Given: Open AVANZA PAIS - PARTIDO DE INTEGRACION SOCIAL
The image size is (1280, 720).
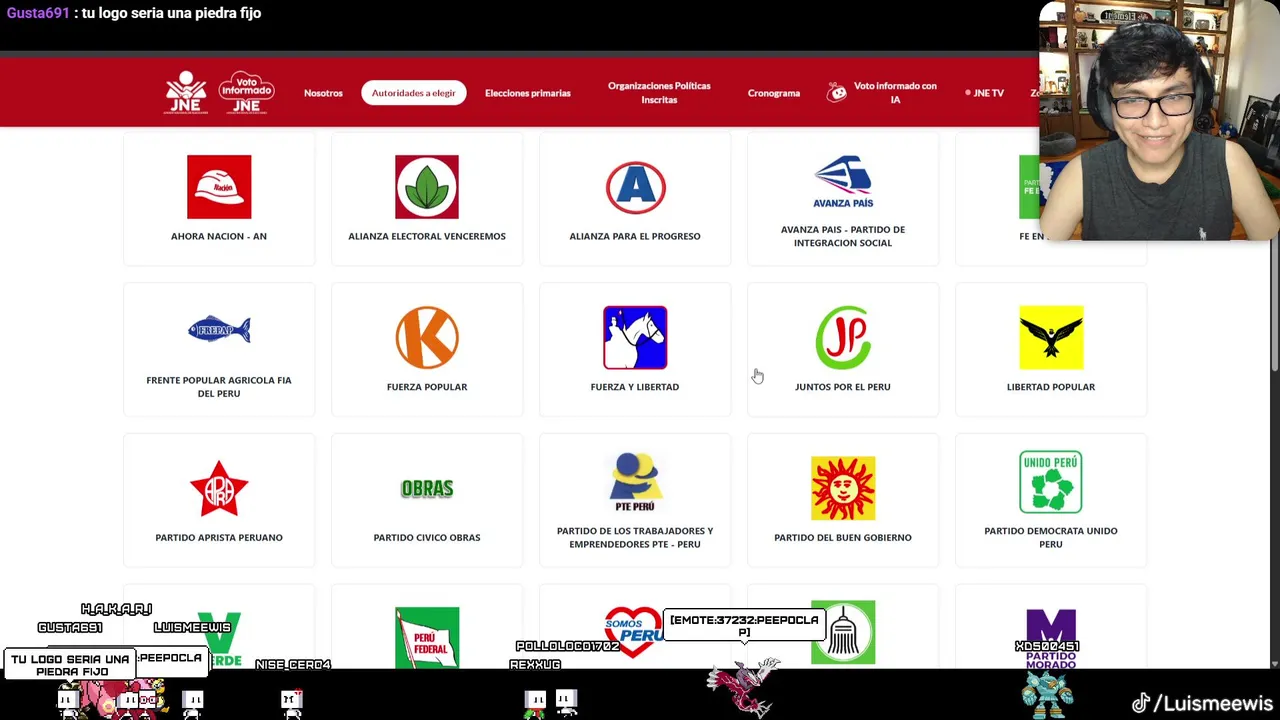Looking at the screenshot, I should pyautogui.click(x=843, y=236).
